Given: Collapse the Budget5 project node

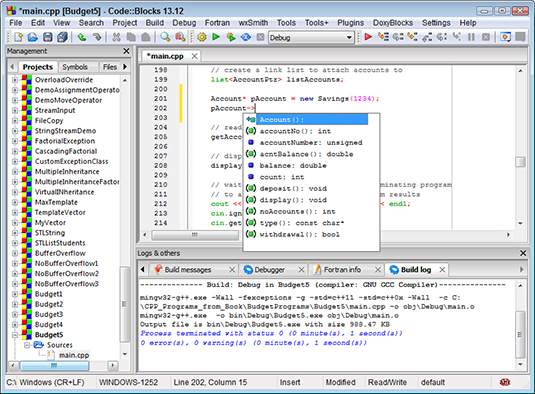Looking at the screenshot, I should [x=15, y=335].
